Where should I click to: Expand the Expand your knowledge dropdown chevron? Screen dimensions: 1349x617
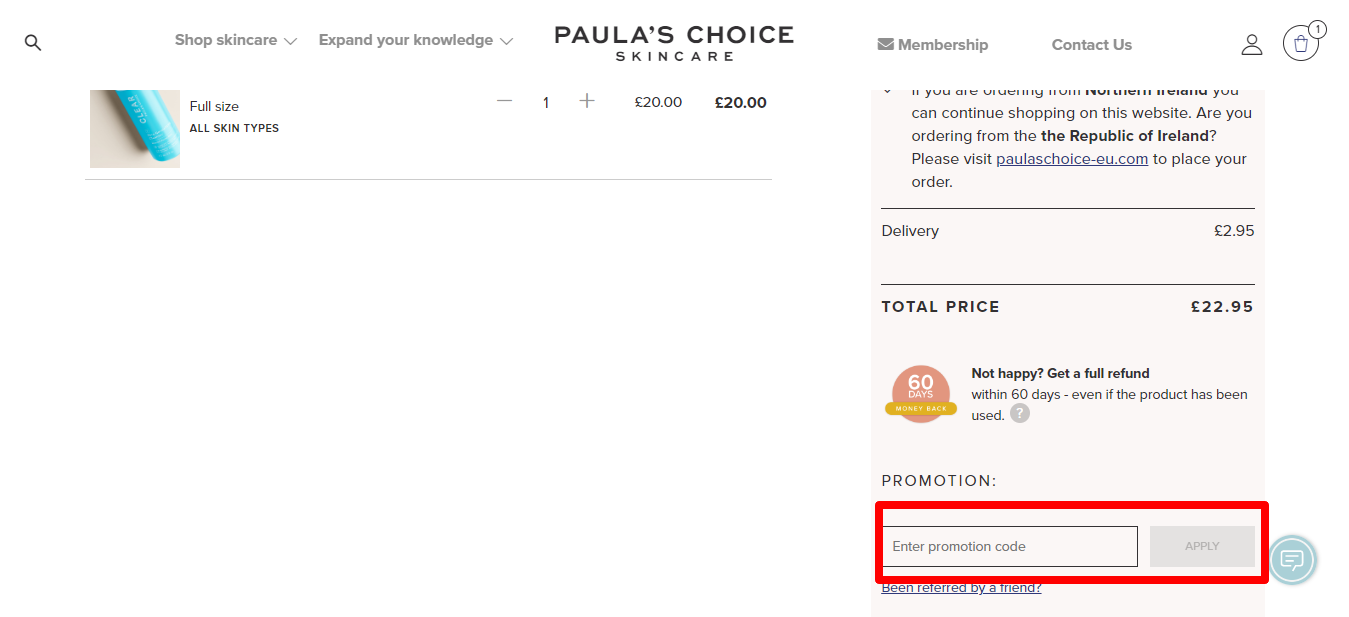point(506,42)
